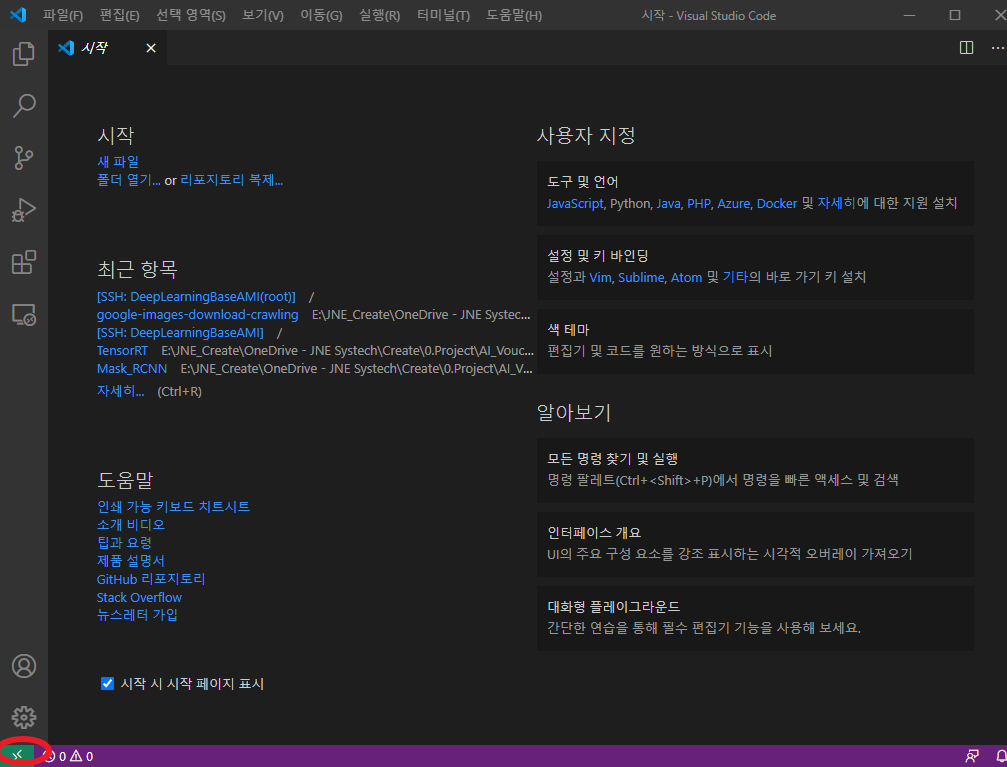Click the VS Code logo in title bar
The width and height of the screenshot is (1007, 767).
18,15
